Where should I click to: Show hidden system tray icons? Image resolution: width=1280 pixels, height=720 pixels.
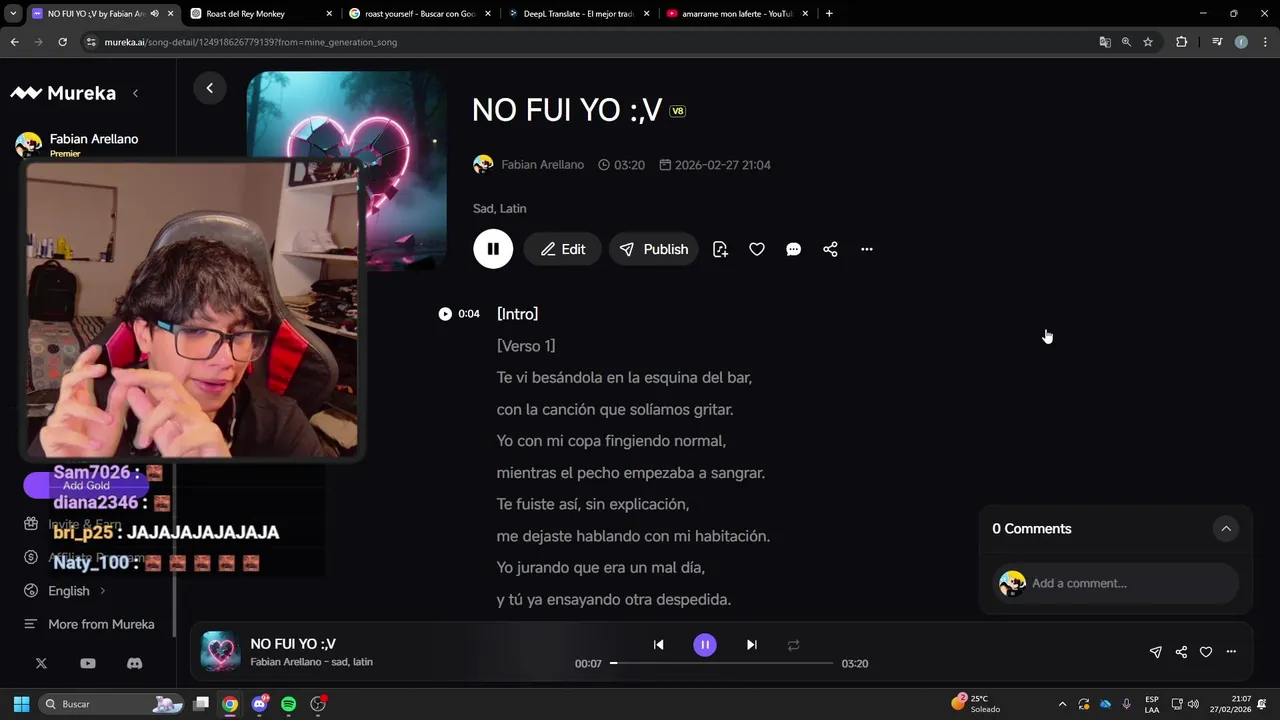[1062, 704]
